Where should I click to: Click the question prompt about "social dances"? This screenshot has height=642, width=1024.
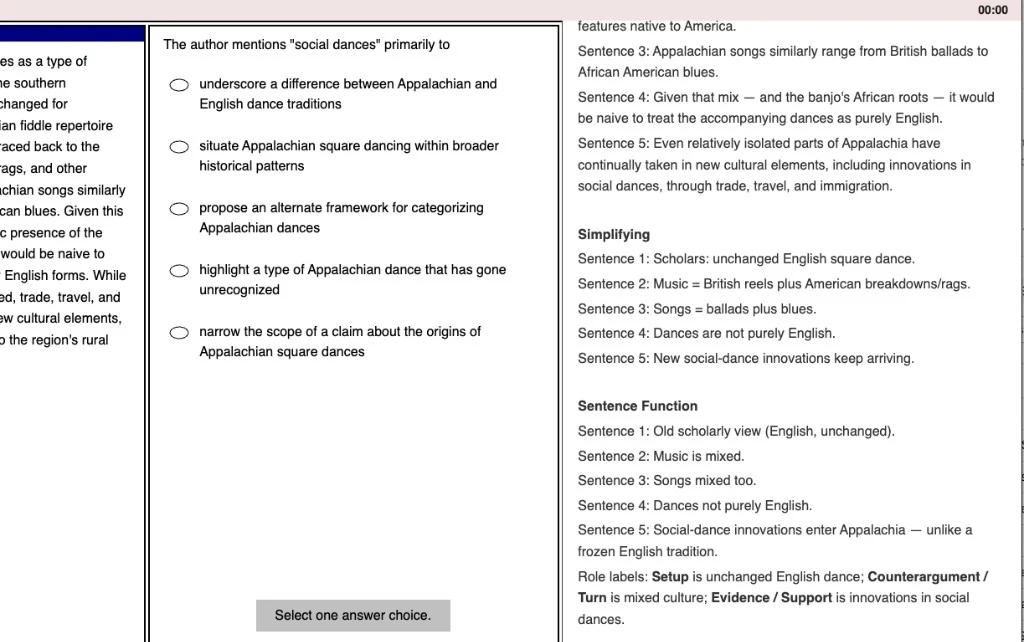[306, 44]
